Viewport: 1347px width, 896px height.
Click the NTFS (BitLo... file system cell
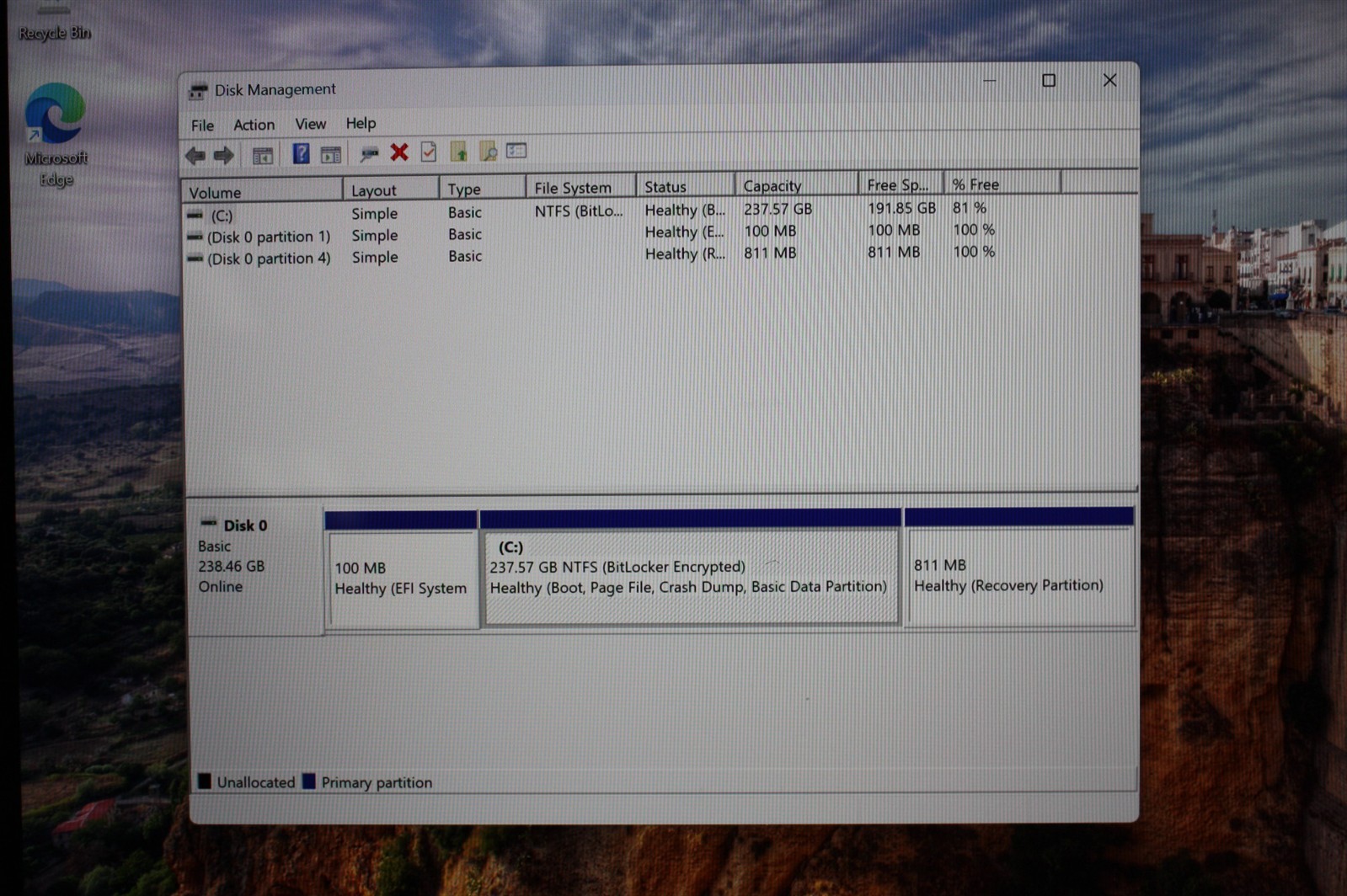[579, 211]
